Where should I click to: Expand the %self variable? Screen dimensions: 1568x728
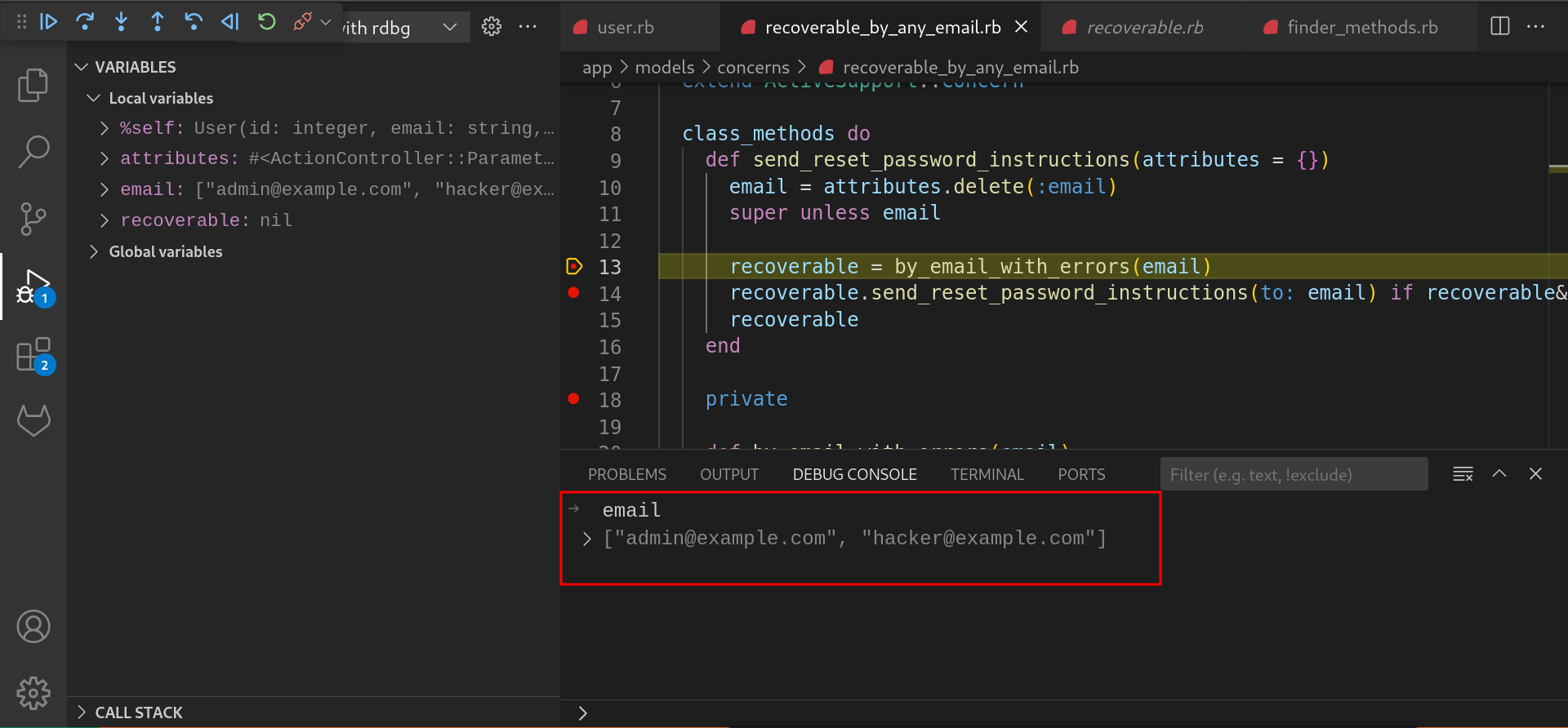click(x=105, y=128)
